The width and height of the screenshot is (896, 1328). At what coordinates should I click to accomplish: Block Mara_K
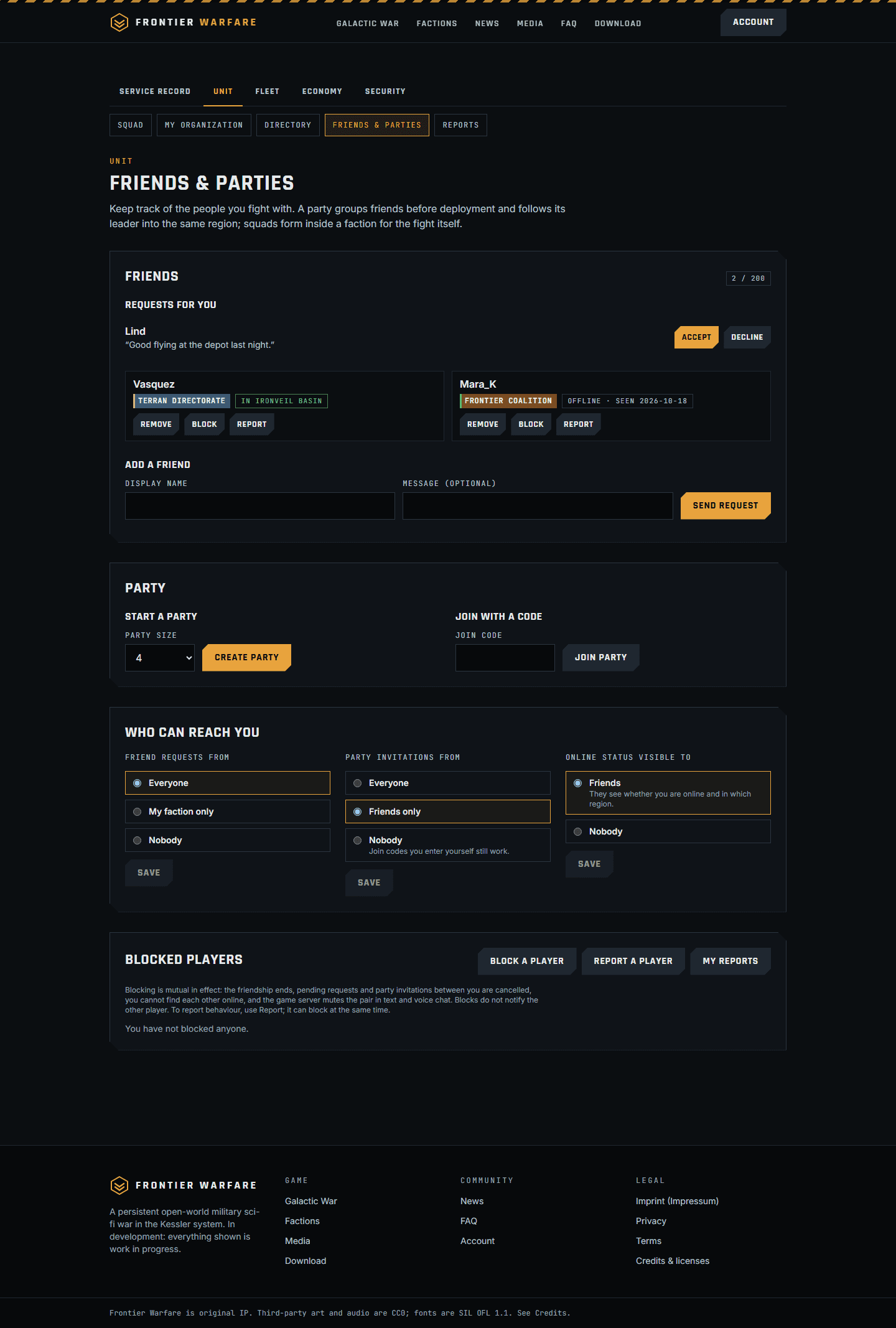[531, 424]
